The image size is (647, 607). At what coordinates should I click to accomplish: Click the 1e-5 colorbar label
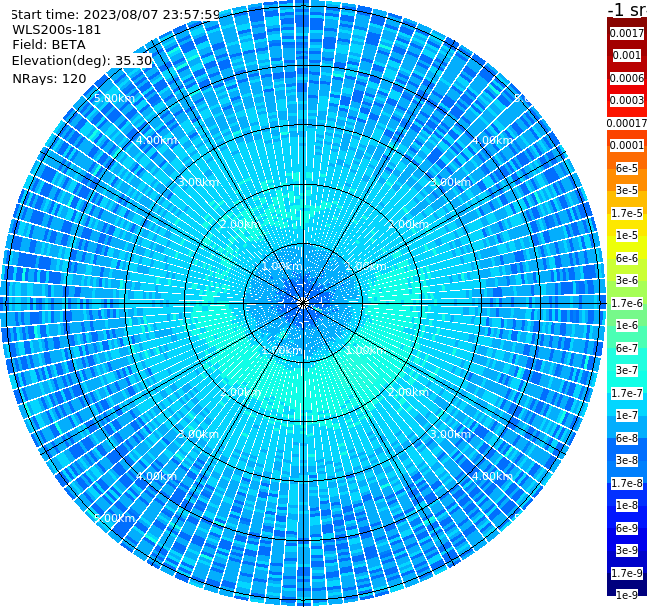[x=627, y=235]
